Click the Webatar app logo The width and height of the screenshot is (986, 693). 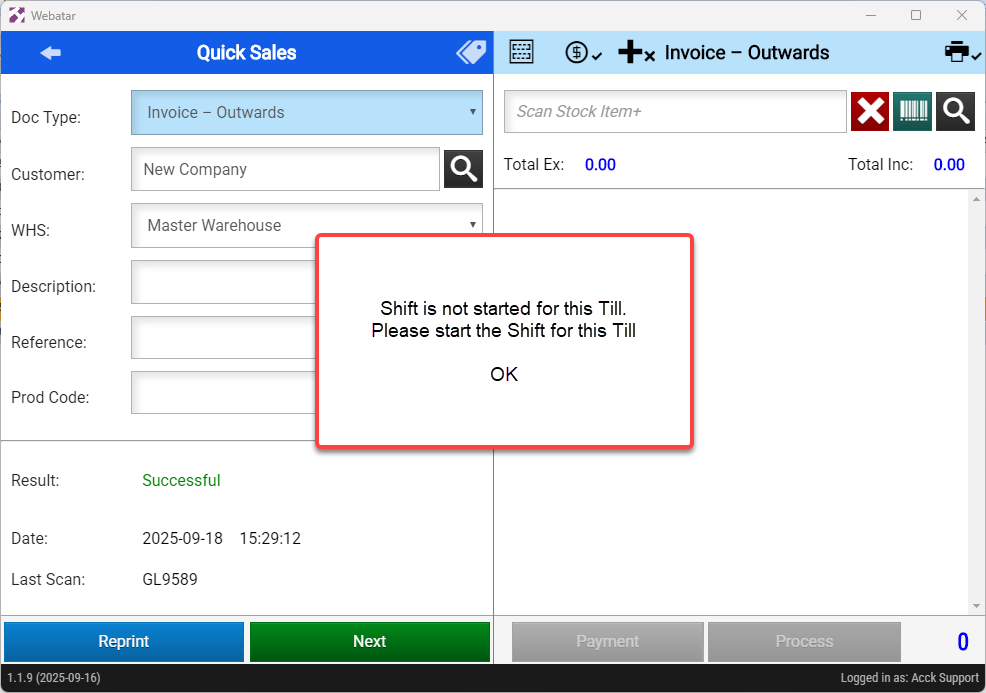(x=17, y=15)
